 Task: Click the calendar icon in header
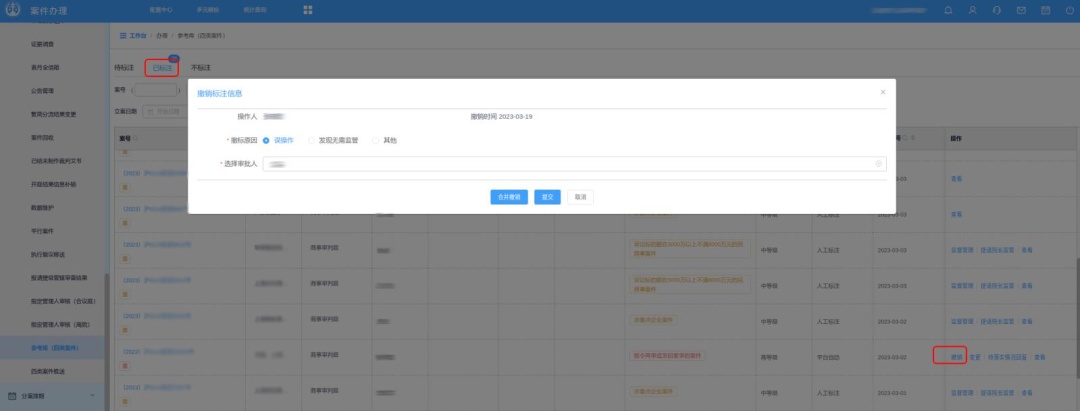click(x=1045, y=10)
